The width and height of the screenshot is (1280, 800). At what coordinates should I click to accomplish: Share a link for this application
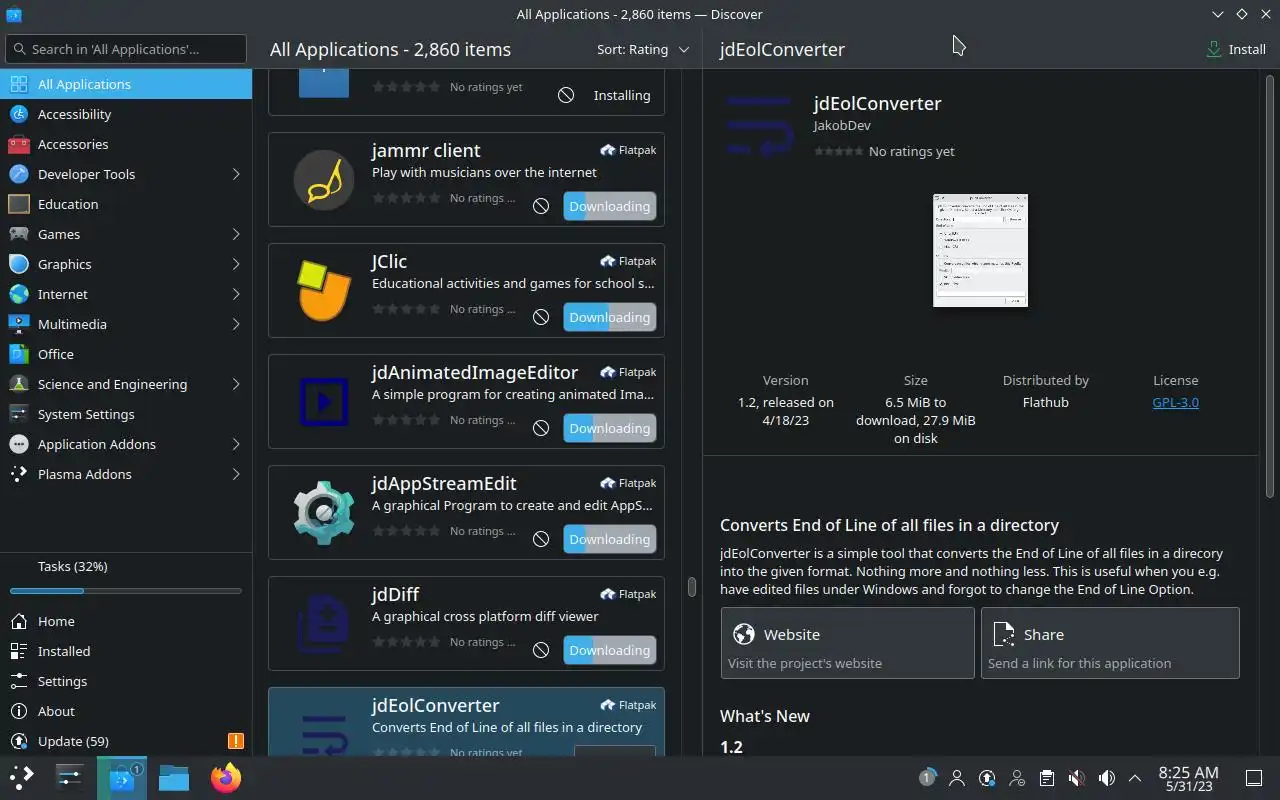point(1110,643)
